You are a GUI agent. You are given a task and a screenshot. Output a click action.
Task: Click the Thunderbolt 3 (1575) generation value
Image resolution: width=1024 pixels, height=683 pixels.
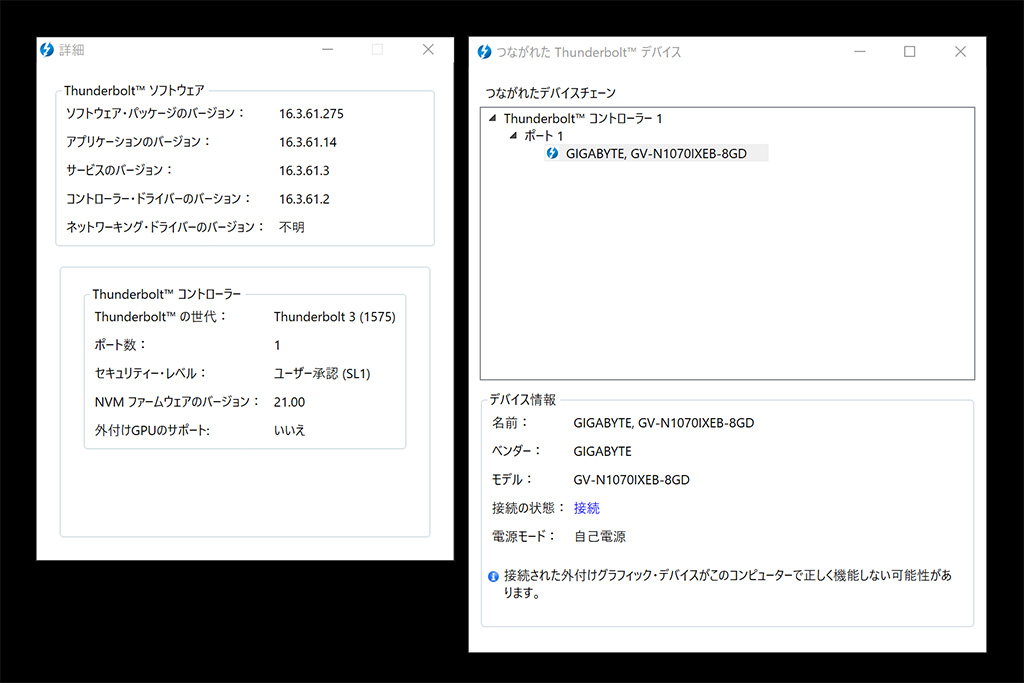point(334,317)
